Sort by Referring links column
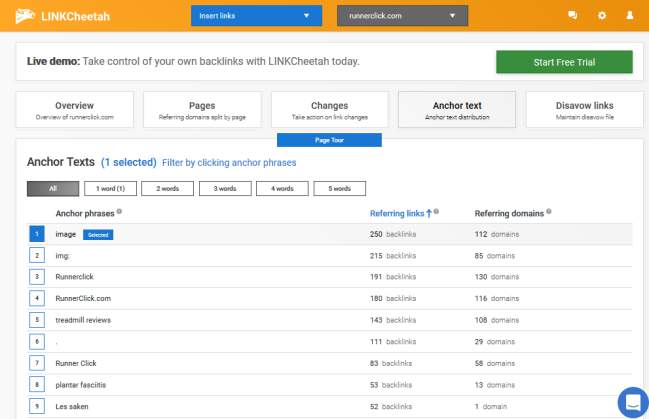This screenshot has height=419, width=649. 397,213
